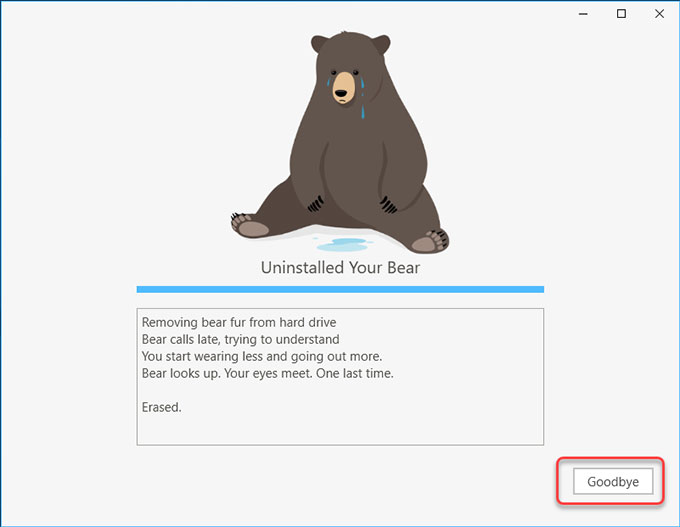Viewport: 680px width, 527px height.
Task: Click the crying bear illustration
Action: [340, 142]
